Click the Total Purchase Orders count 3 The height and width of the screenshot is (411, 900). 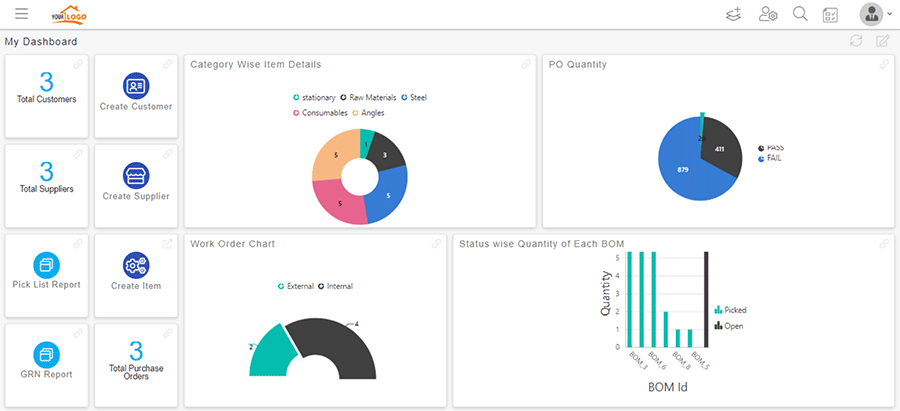coord(136,351)
